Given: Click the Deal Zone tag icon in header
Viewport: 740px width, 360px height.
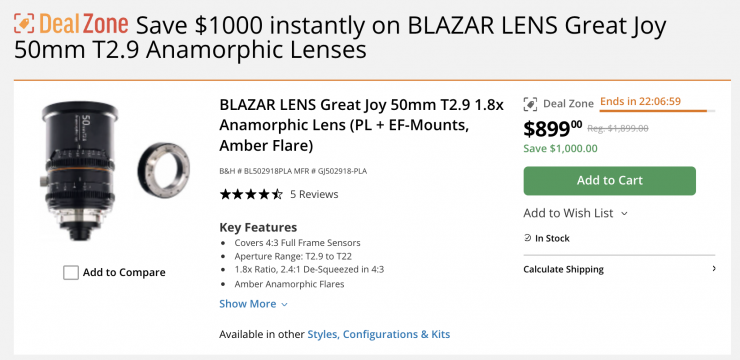Looking at the screenshot, I should 24,23.
